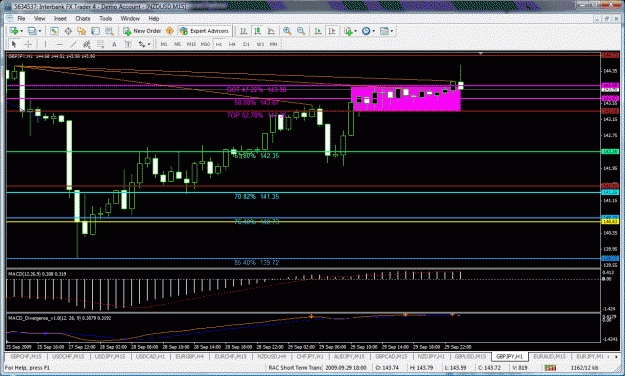Set timeframe to H4

coord(232,44)
